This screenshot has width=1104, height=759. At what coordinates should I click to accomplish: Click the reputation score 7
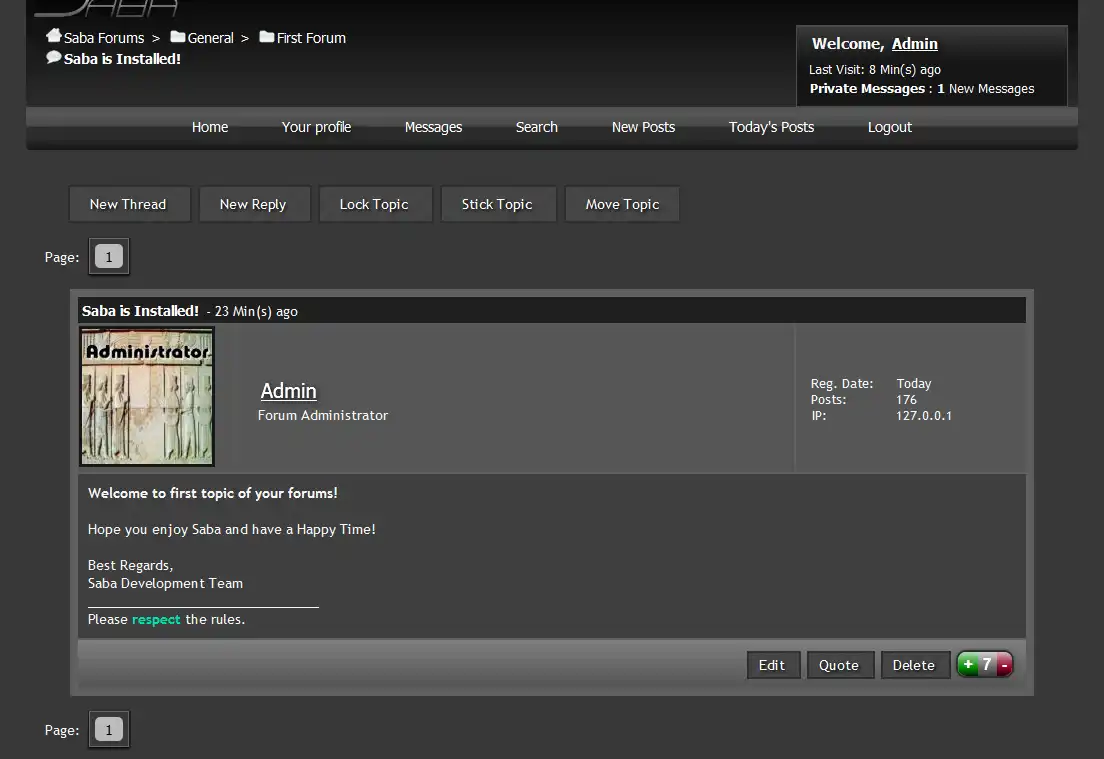click(x=986, y=664)
